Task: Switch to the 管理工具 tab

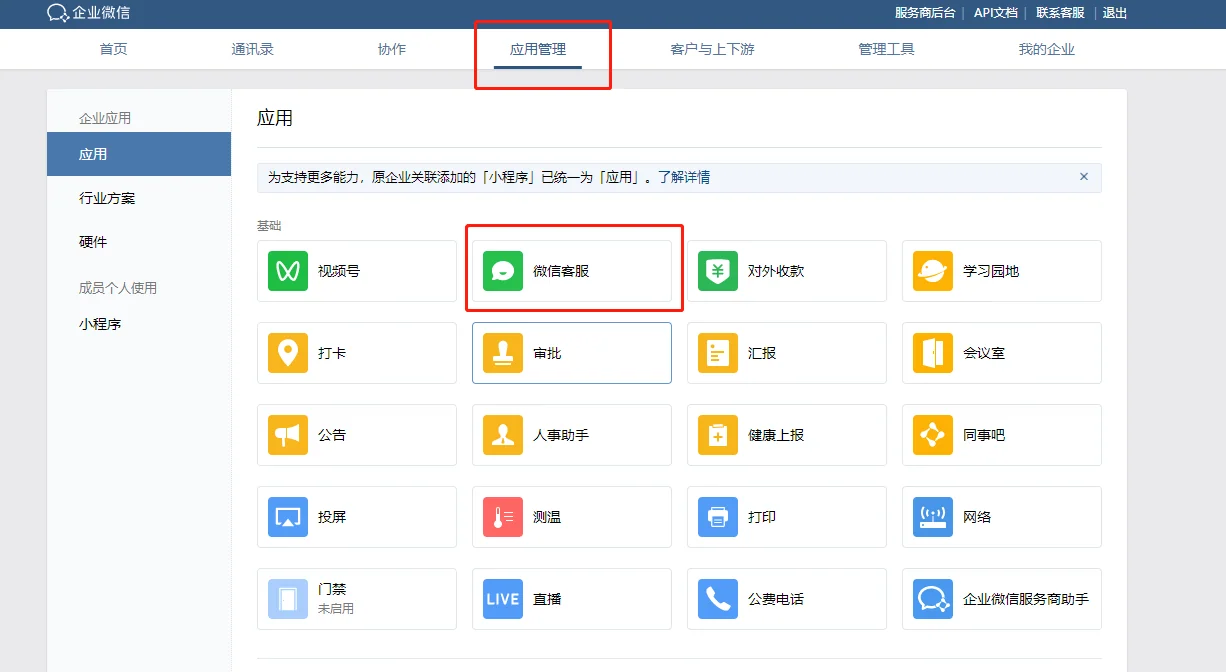Action: tap(887, 49)
